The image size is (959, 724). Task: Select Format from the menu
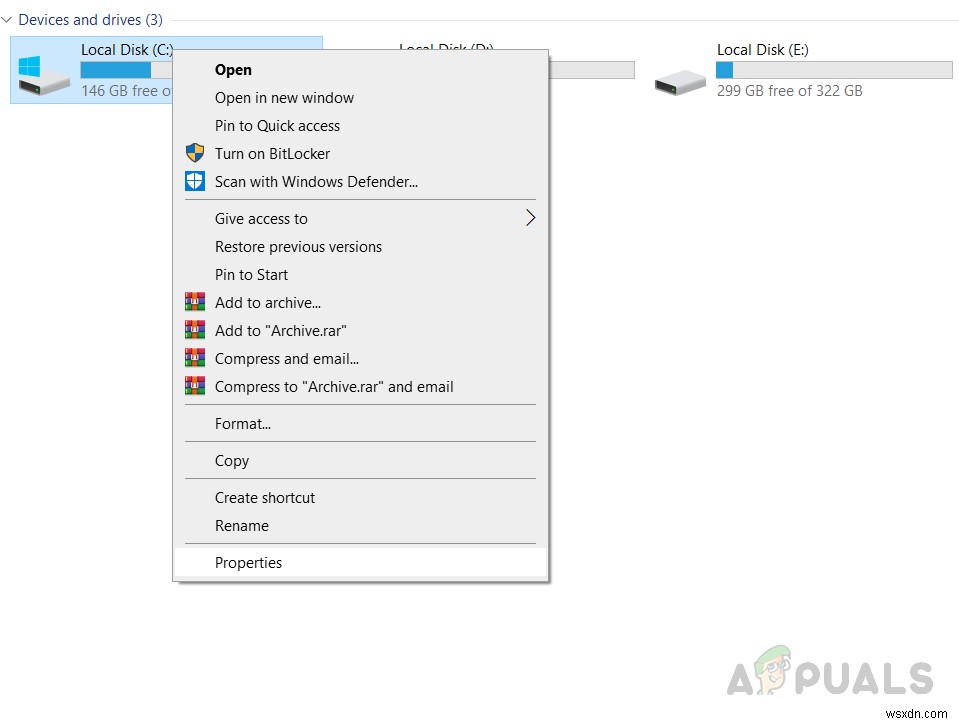coord(242,423)
